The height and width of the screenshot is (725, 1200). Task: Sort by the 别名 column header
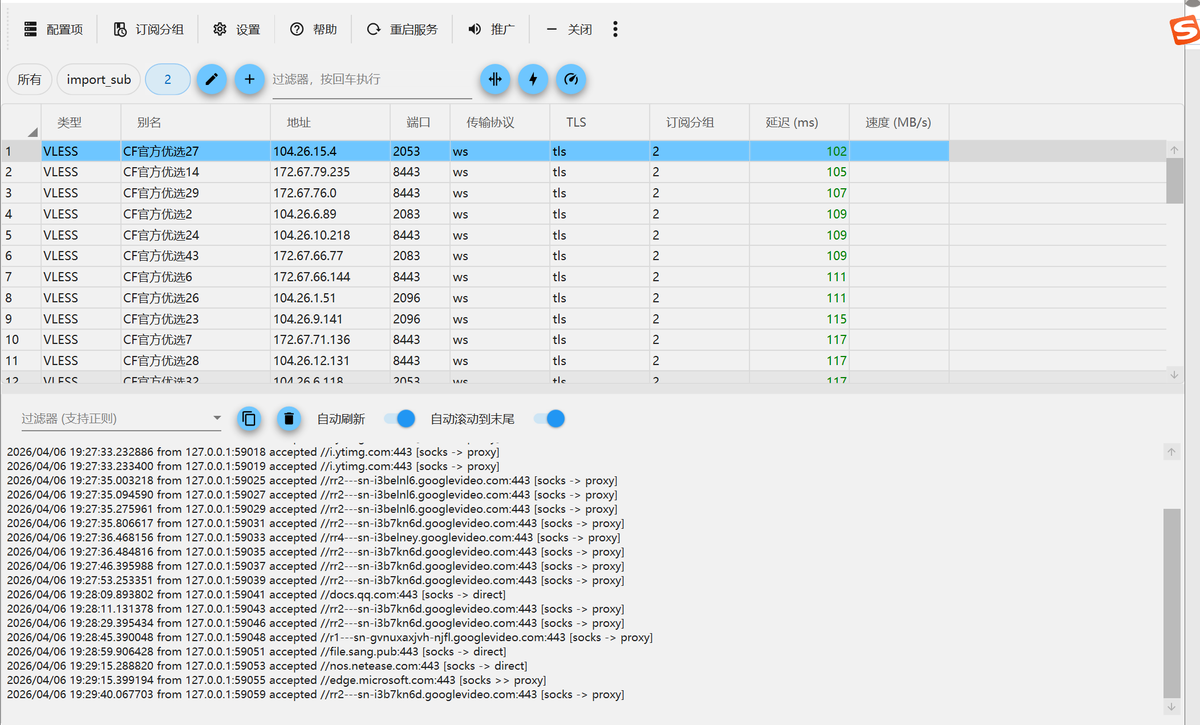[195, 122]
